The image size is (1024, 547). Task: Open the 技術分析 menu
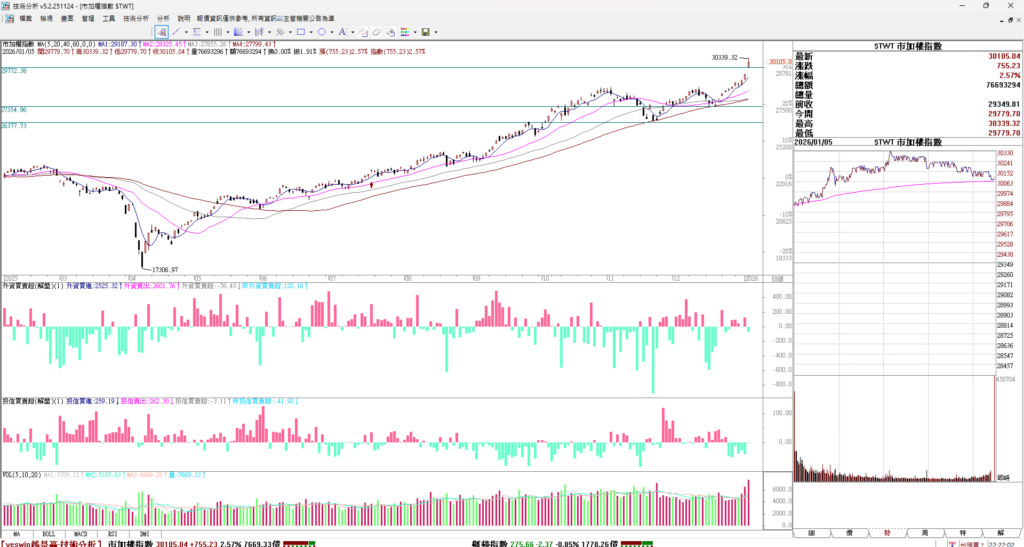137,18
